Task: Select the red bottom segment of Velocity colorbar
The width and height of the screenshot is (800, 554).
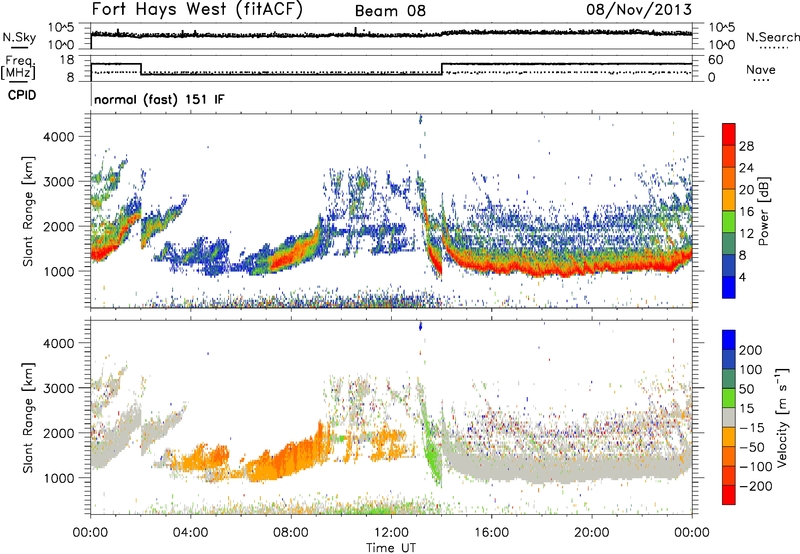Action: pos(729,495)
